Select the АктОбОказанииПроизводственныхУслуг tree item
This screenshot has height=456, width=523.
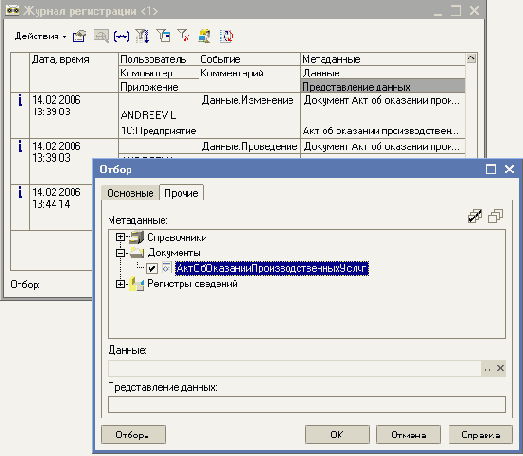[272, 268]
